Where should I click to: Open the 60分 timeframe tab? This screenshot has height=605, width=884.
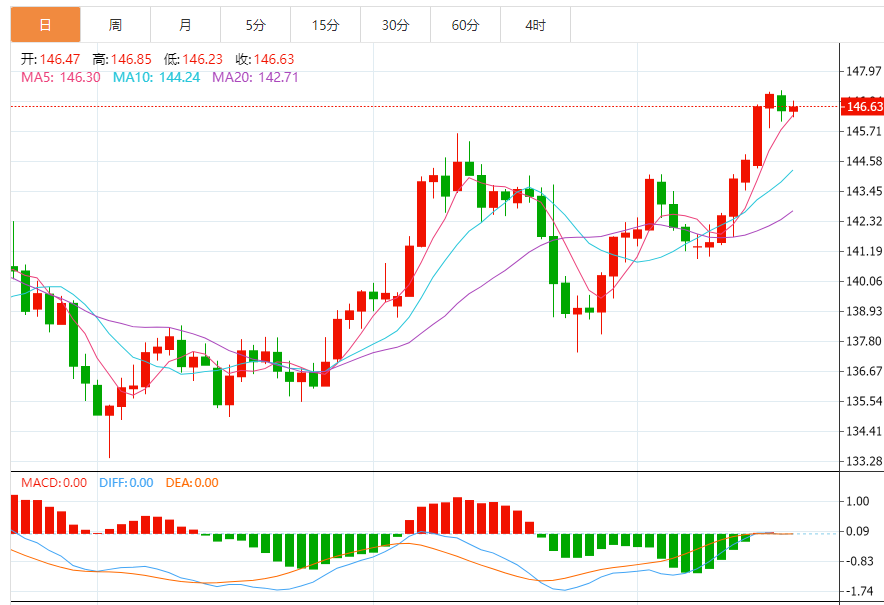coord(465,25)
